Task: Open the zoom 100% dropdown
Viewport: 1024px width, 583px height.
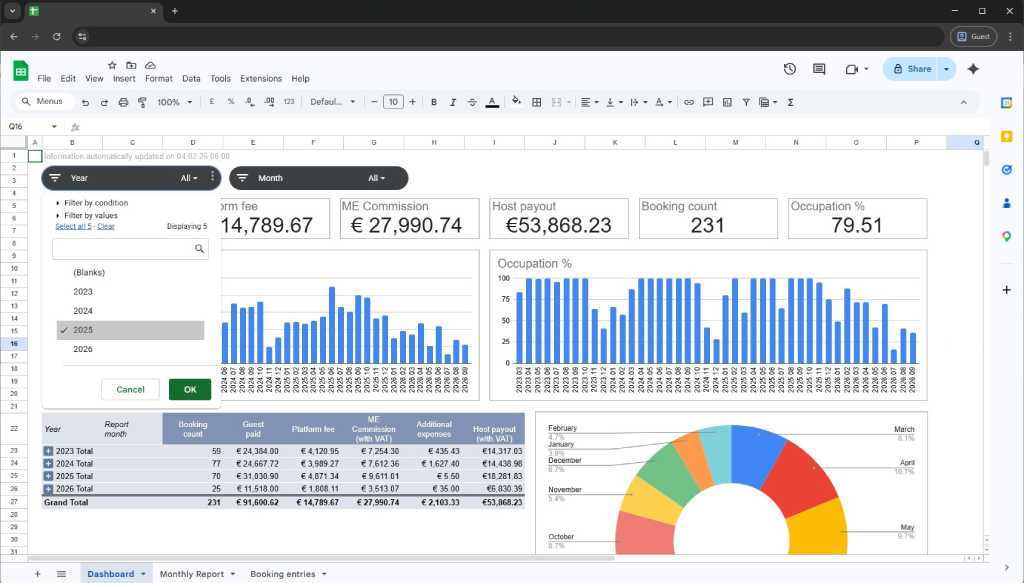Action: (174, 102)
